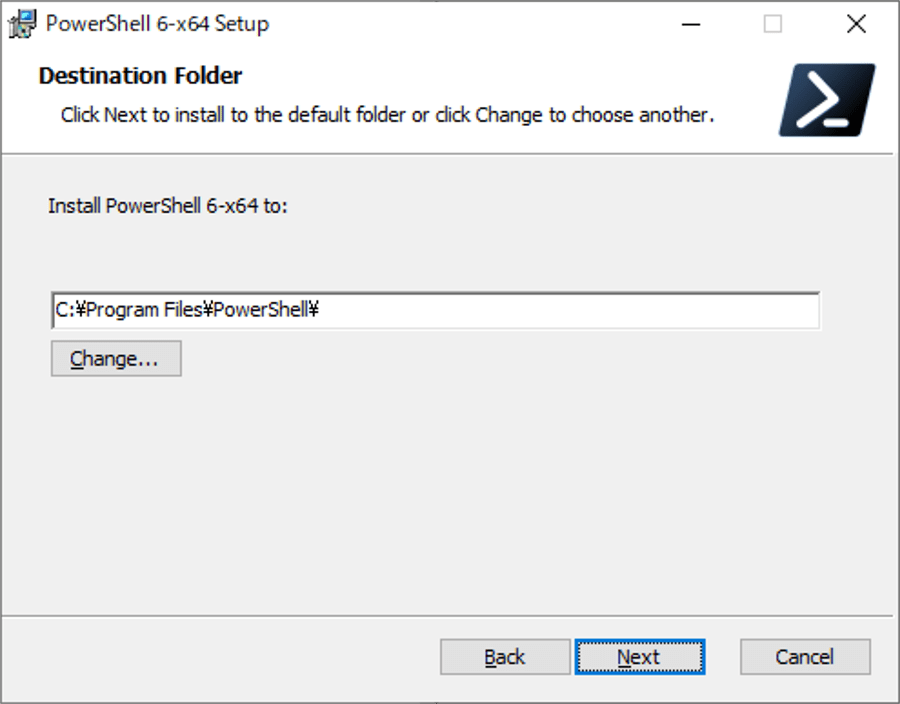Minimize the PowerShell Setup window
The image size is (900, 704).
[691, 24]
